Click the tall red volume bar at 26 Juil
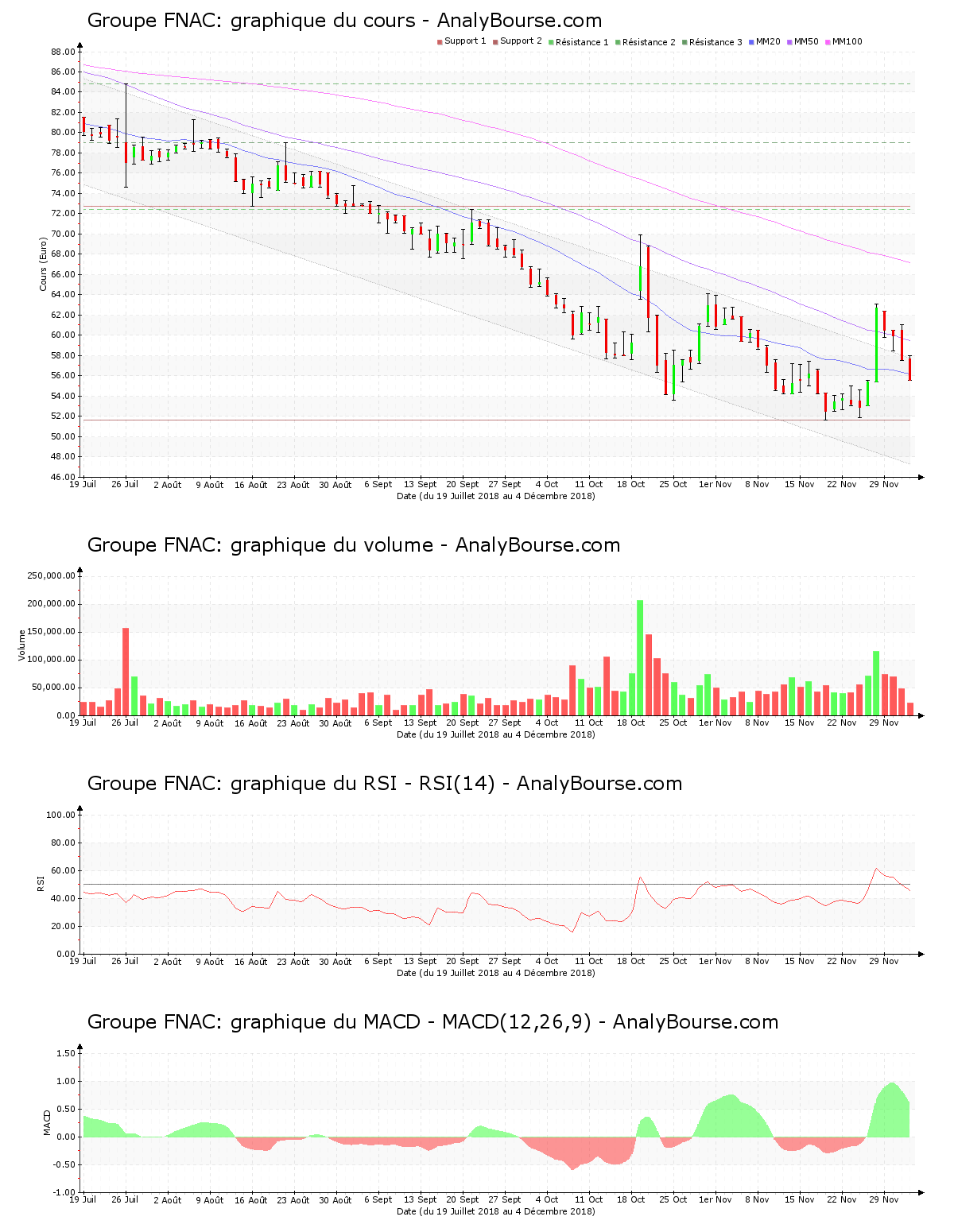The width and height of the screenshot is (954, 1232). (126, 672)
